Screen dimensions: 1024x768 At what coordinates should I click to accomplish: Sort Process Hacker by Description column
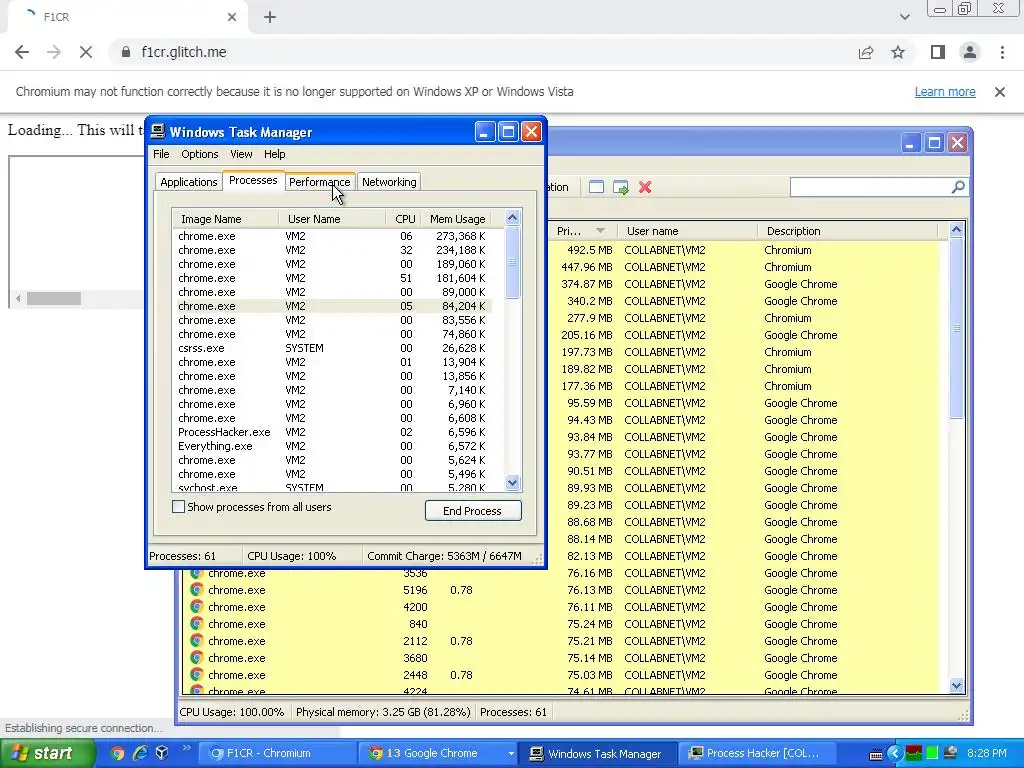pos(846,231)
